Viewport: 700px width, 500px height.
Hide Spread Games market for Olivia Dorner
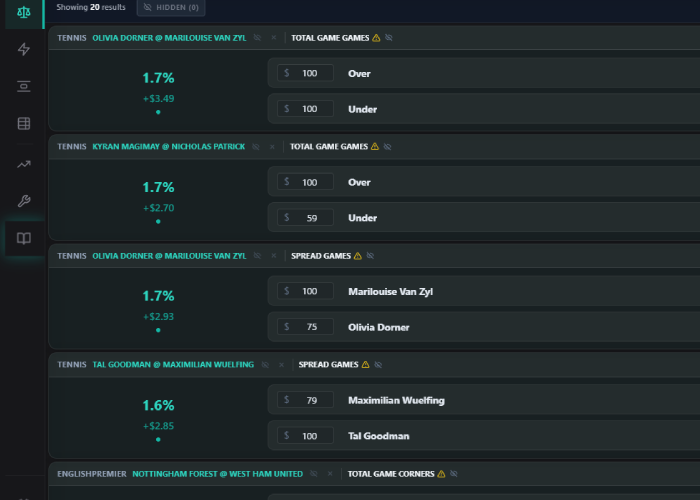[370, 255]
